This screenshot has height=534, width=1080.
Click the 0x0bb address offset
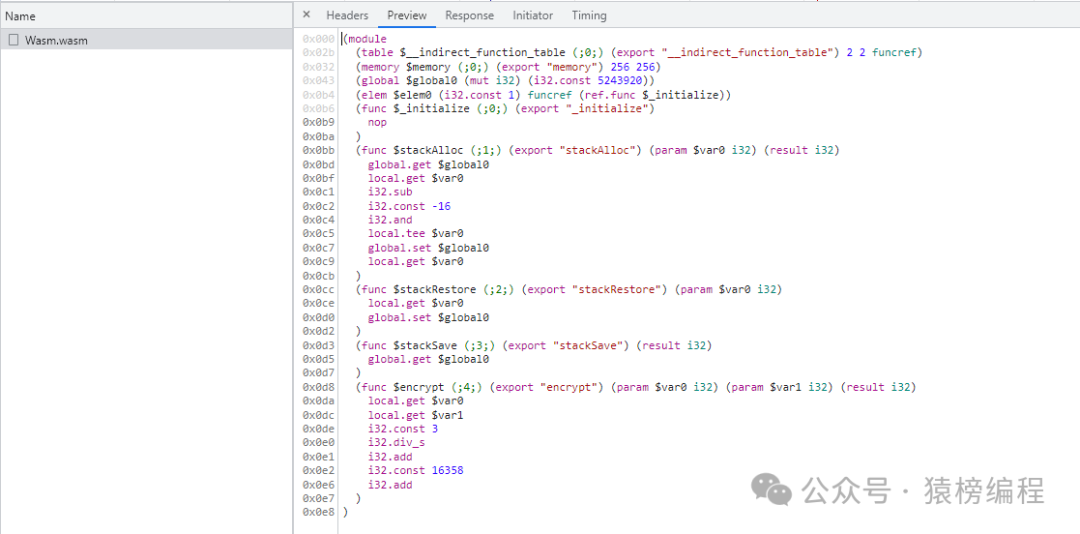point(319,150)
